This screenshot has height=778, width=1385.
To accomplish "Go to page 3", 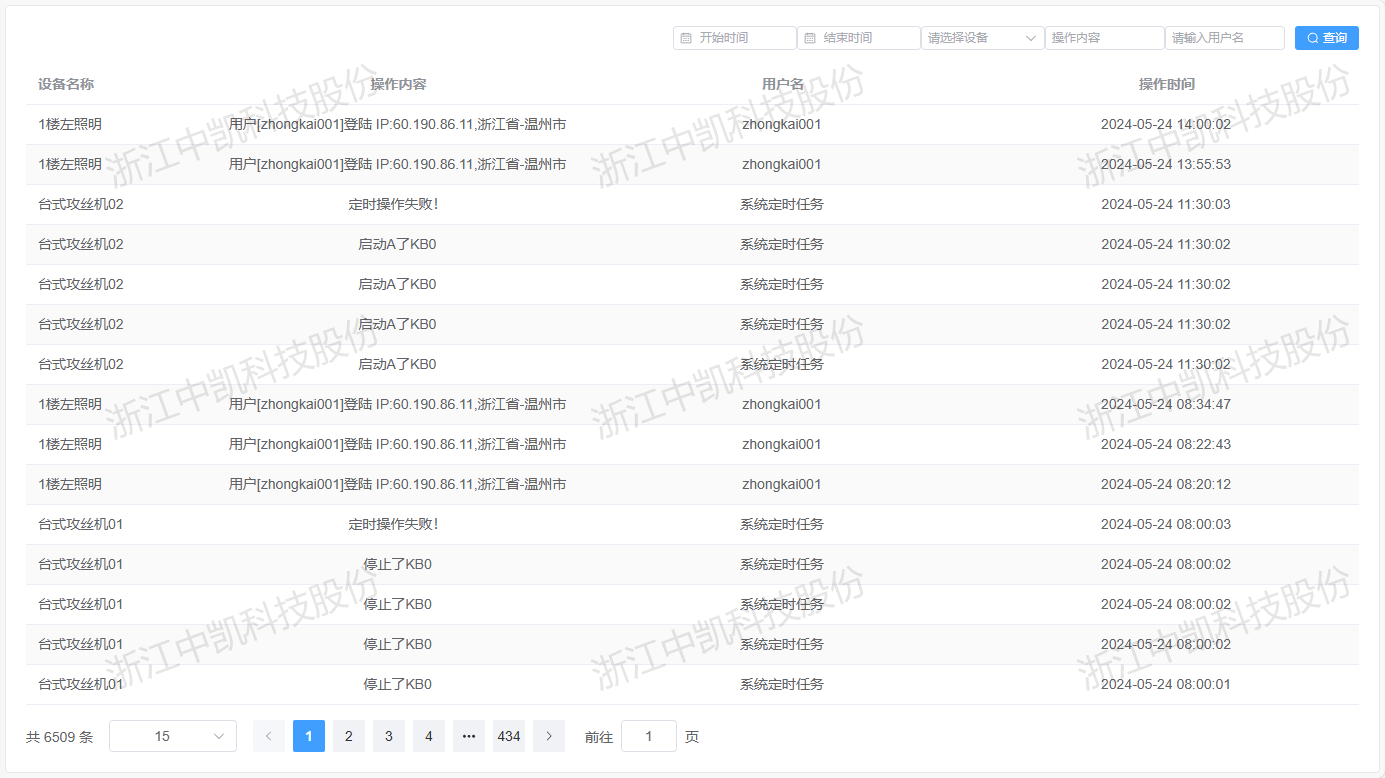I will (388, 736).
